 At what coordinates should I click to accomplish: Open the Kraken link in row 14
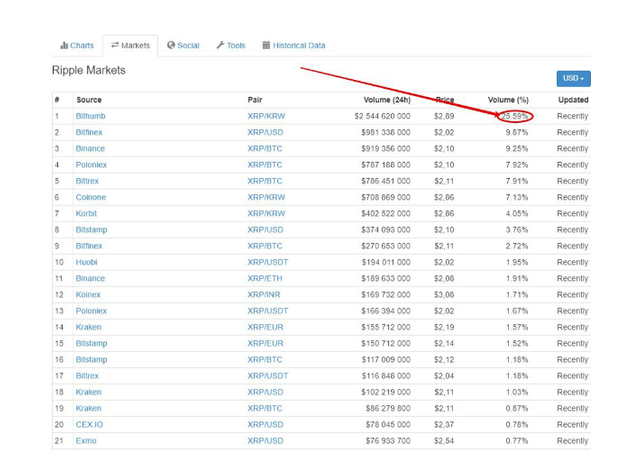(89, 327)
